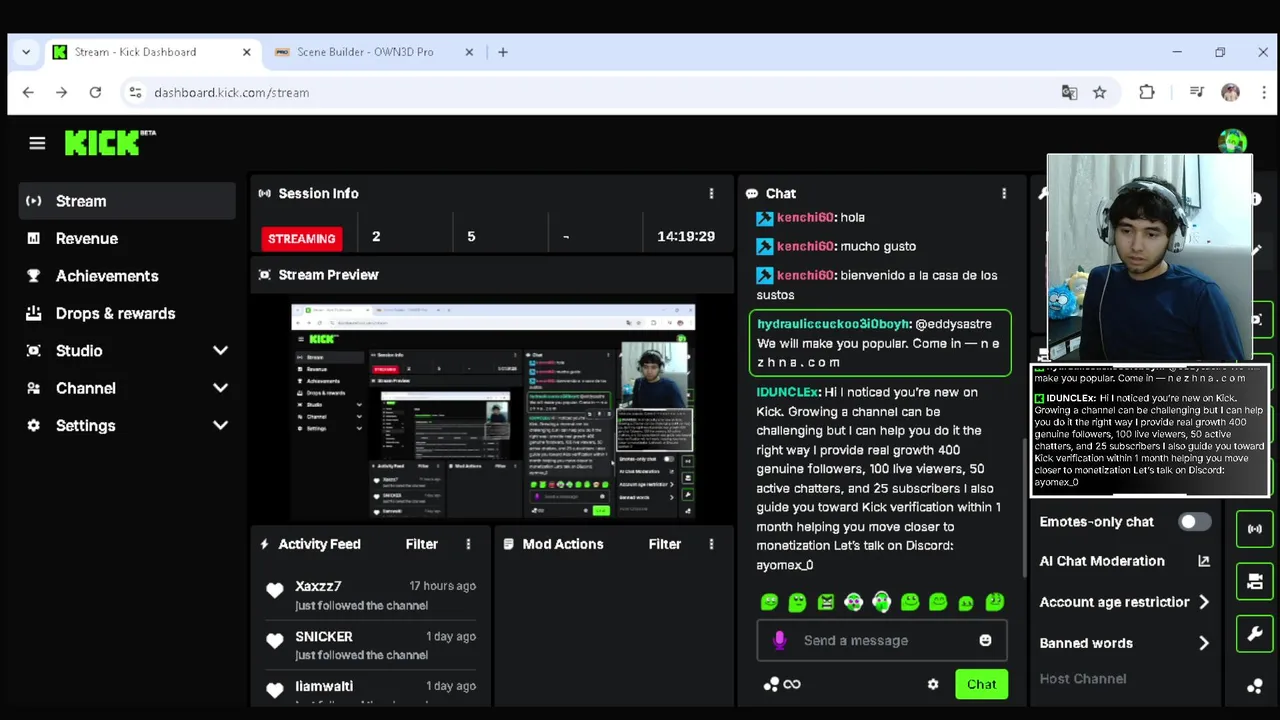Click the translate page icon in address bar
This screenshot has height=720, width=1280.
pos(1069,92)
